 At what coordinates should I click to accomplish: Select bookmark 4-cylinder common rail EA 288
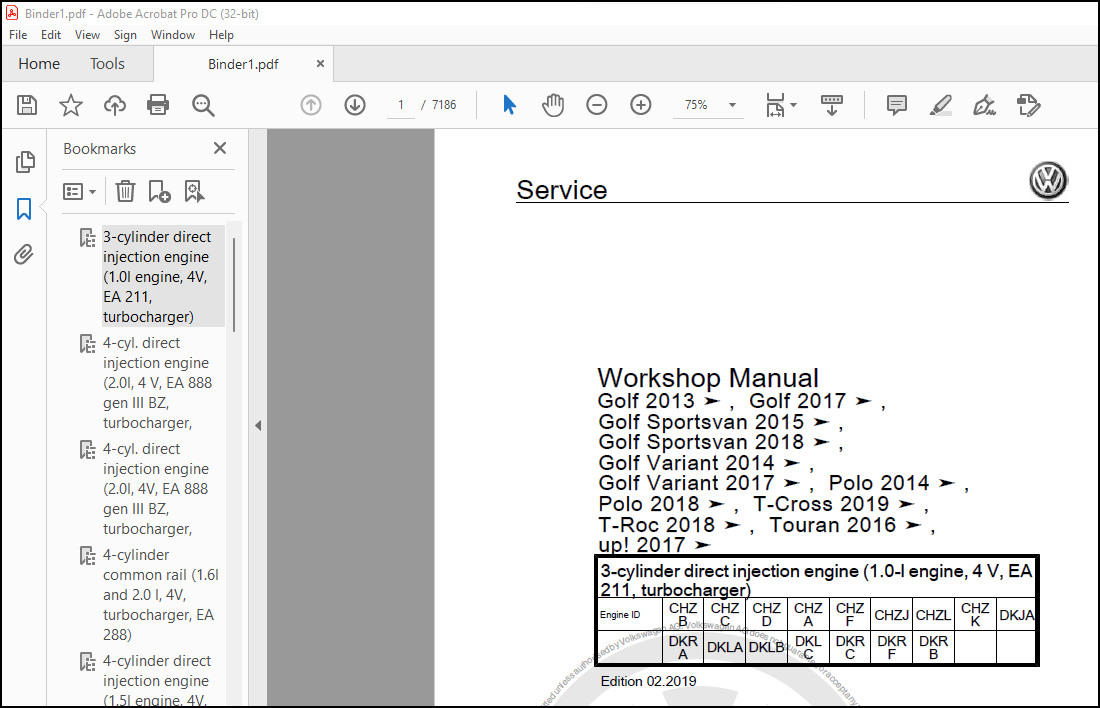click(161, 594)
